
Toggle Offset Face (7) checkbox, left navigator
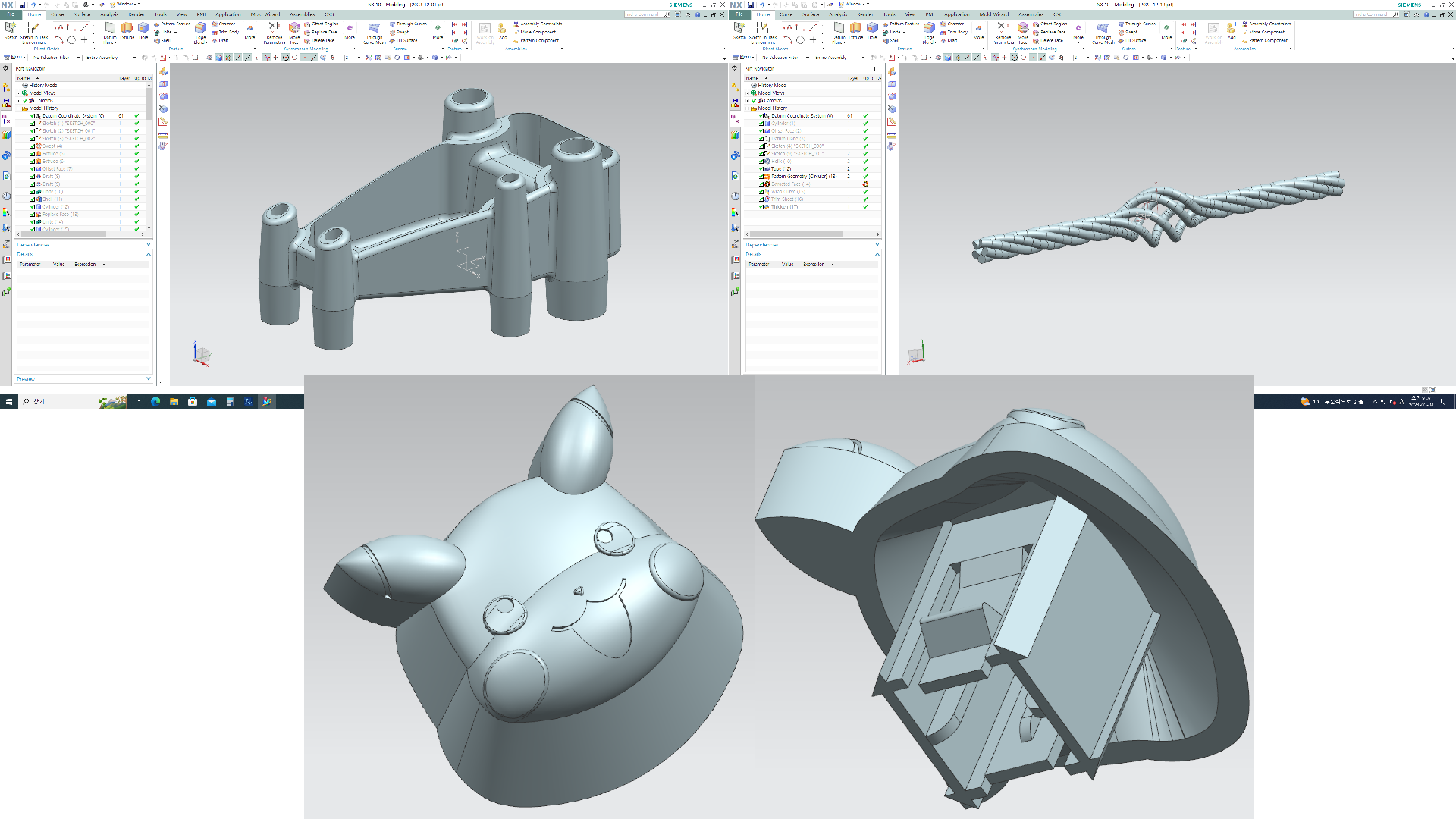coord(32,168)
